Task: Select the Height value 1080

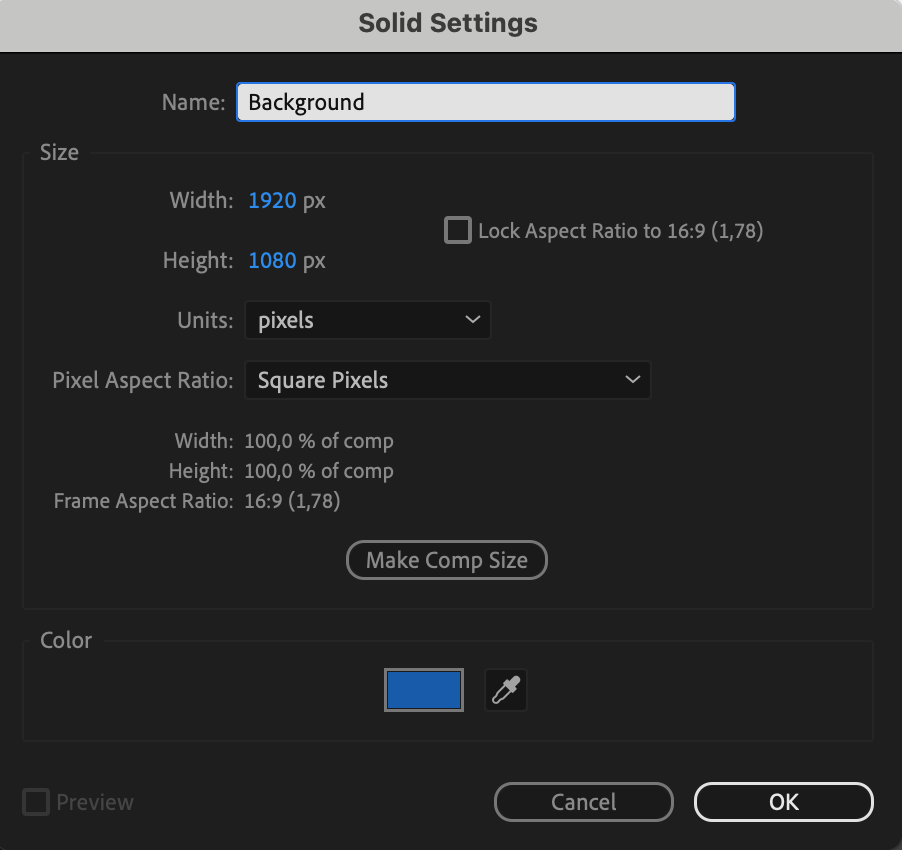Action: pyautogui.click(x=272, y=261)
